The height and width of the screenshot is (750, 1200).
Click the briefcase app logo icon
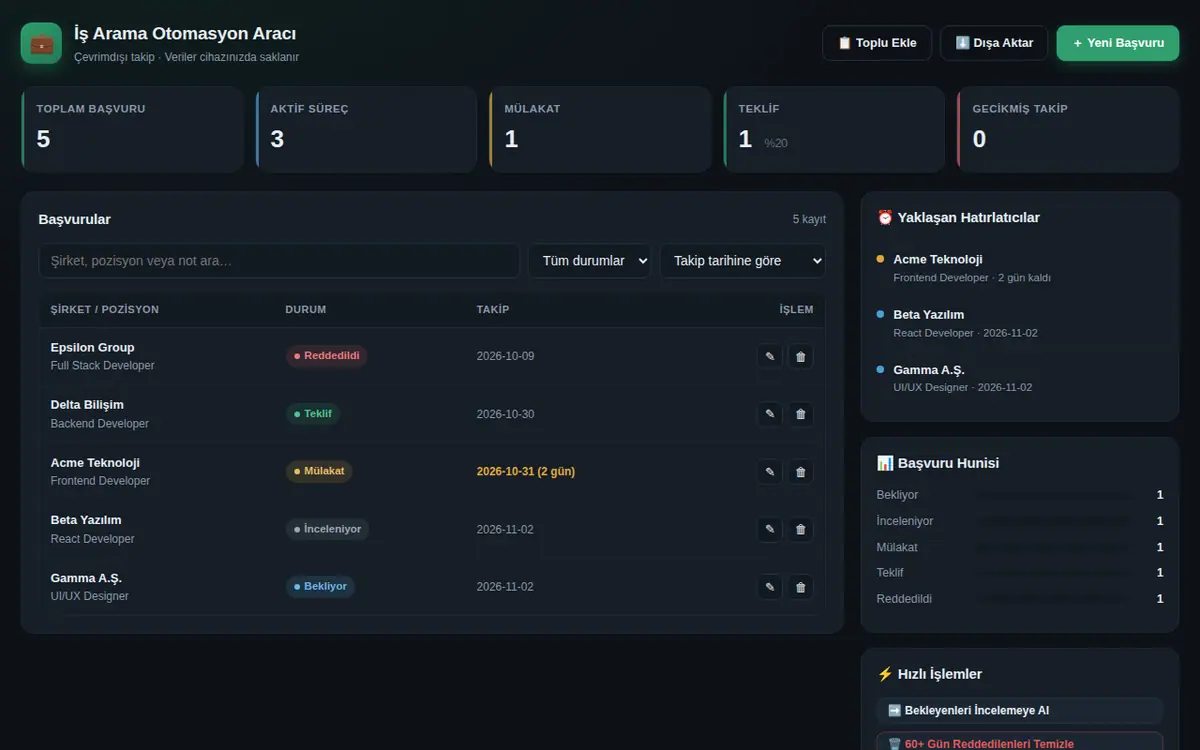pos(41,43)
